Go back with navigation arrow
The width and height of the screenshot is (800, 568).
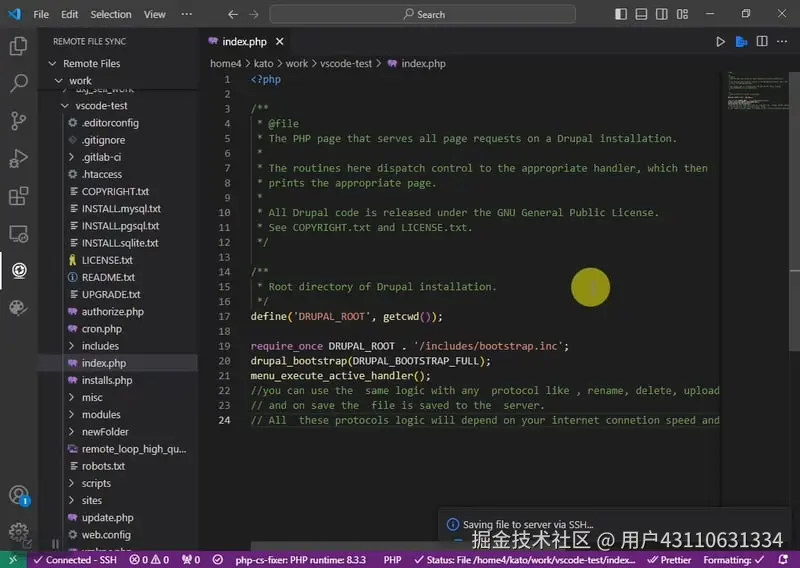click(x=233, y=14)
